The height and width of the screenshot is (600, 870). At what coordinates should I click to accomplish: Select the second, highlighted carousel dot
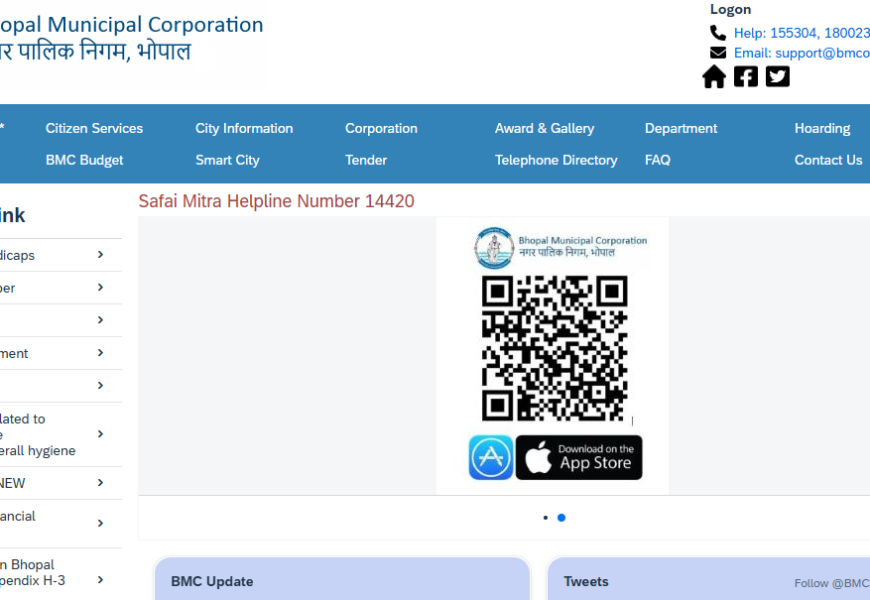(562, 518)
